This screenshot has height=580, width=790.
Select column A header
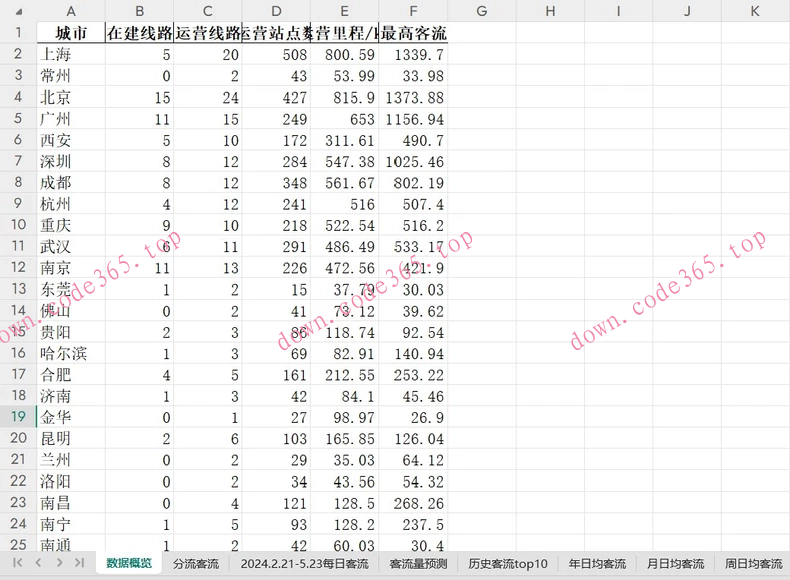[71, 11]
